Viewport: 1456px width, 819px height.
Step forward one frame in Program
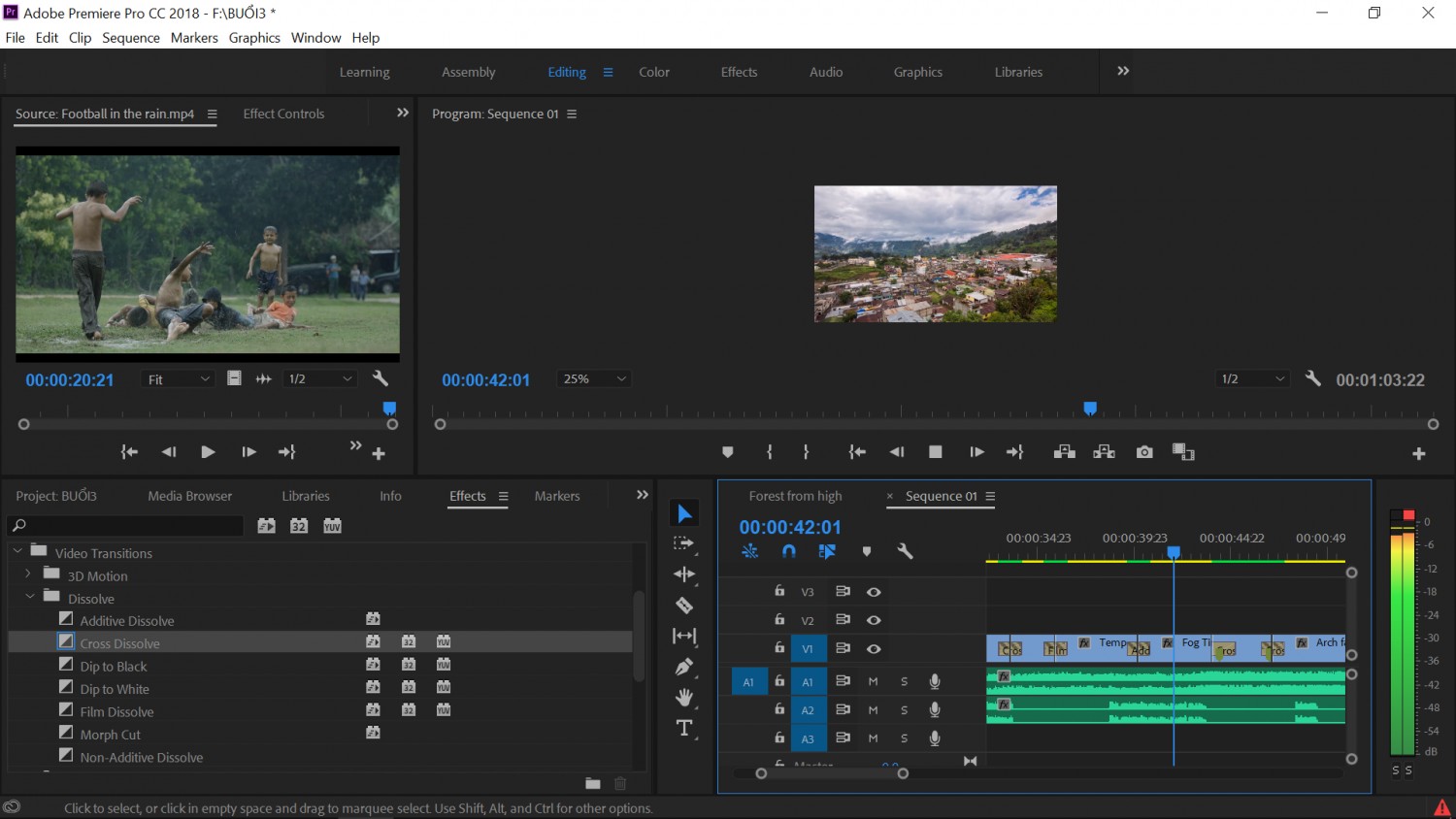click(976, 452)
